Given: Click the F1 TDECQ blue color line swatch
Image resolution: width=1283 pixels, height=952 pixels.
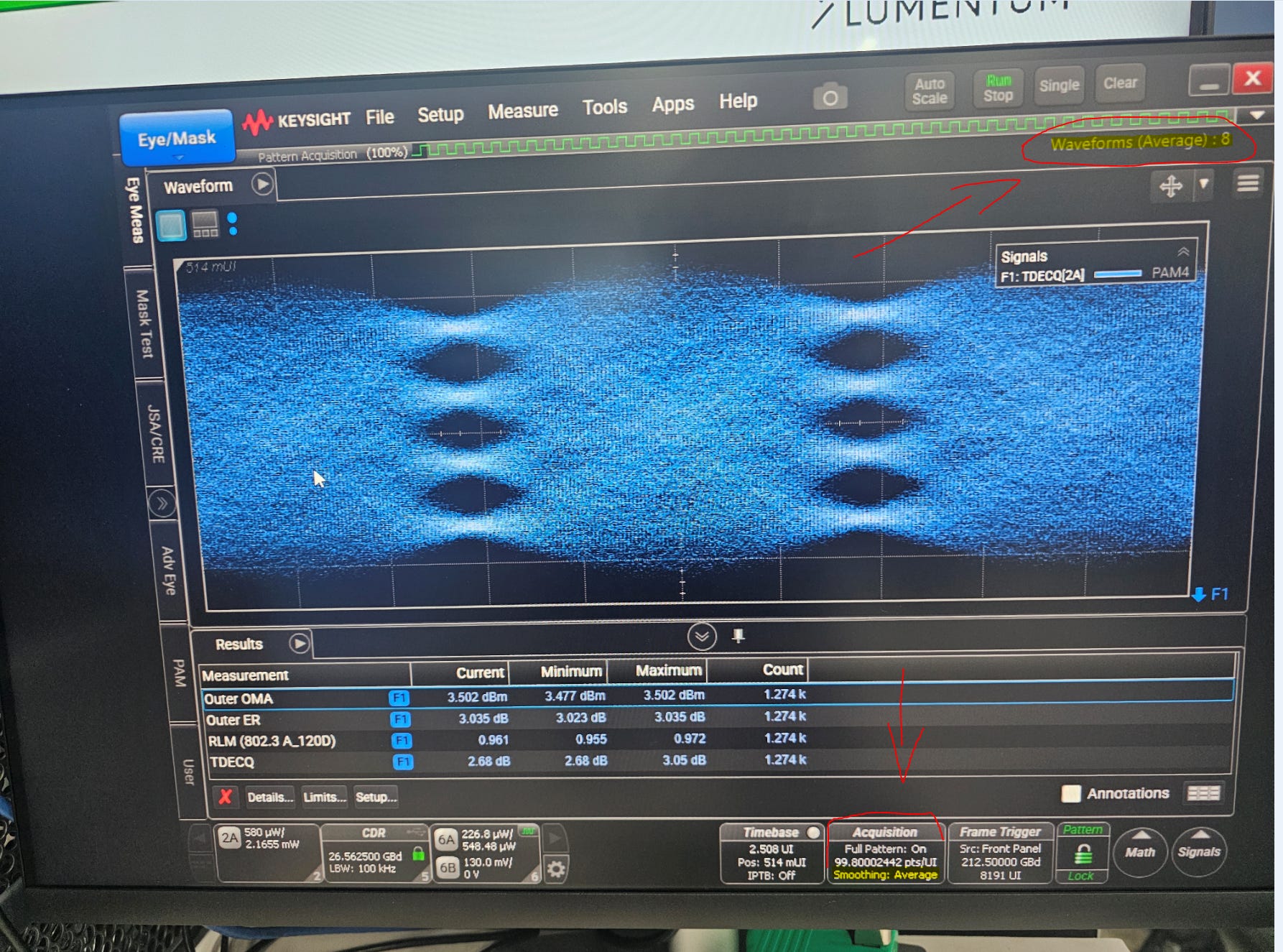Looking at the screenshot, I should [x=1117, y=274].
